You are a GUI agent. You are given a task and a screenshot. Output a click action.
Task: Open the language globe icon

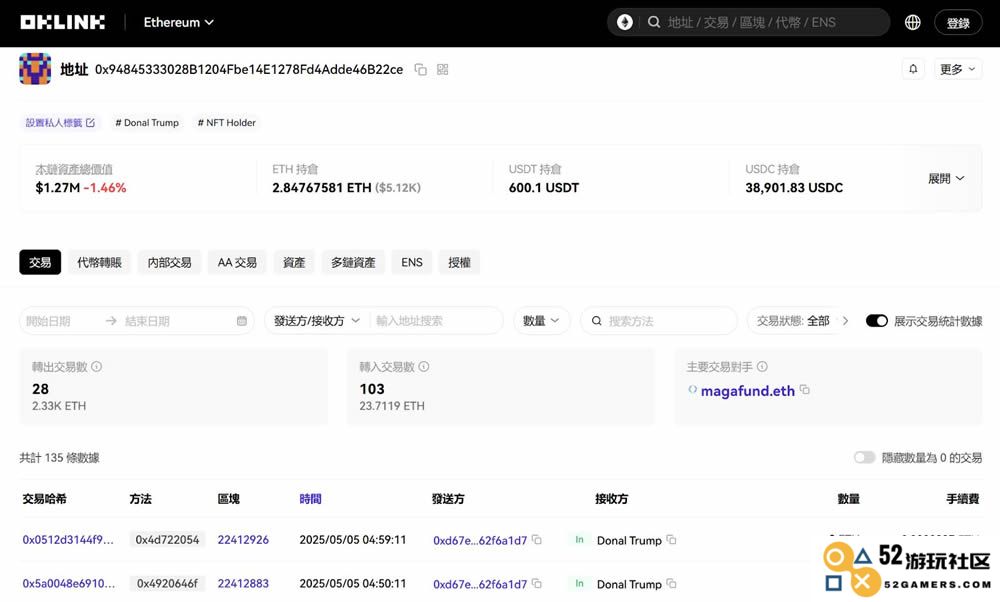click(x=913, y=22)
